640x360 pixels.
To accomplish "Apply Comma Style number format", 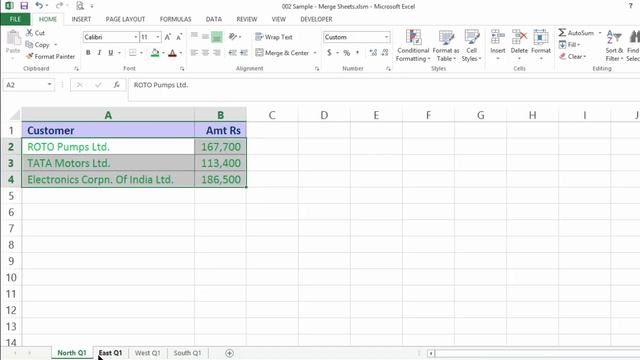I will pos(358,53).
